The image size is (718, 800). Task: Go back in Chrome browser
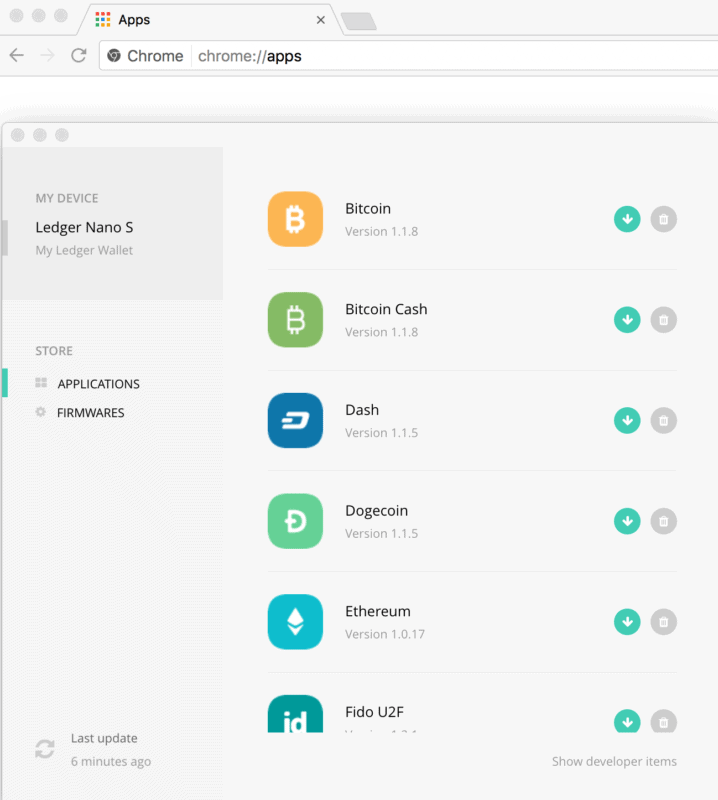click(17, 55)
